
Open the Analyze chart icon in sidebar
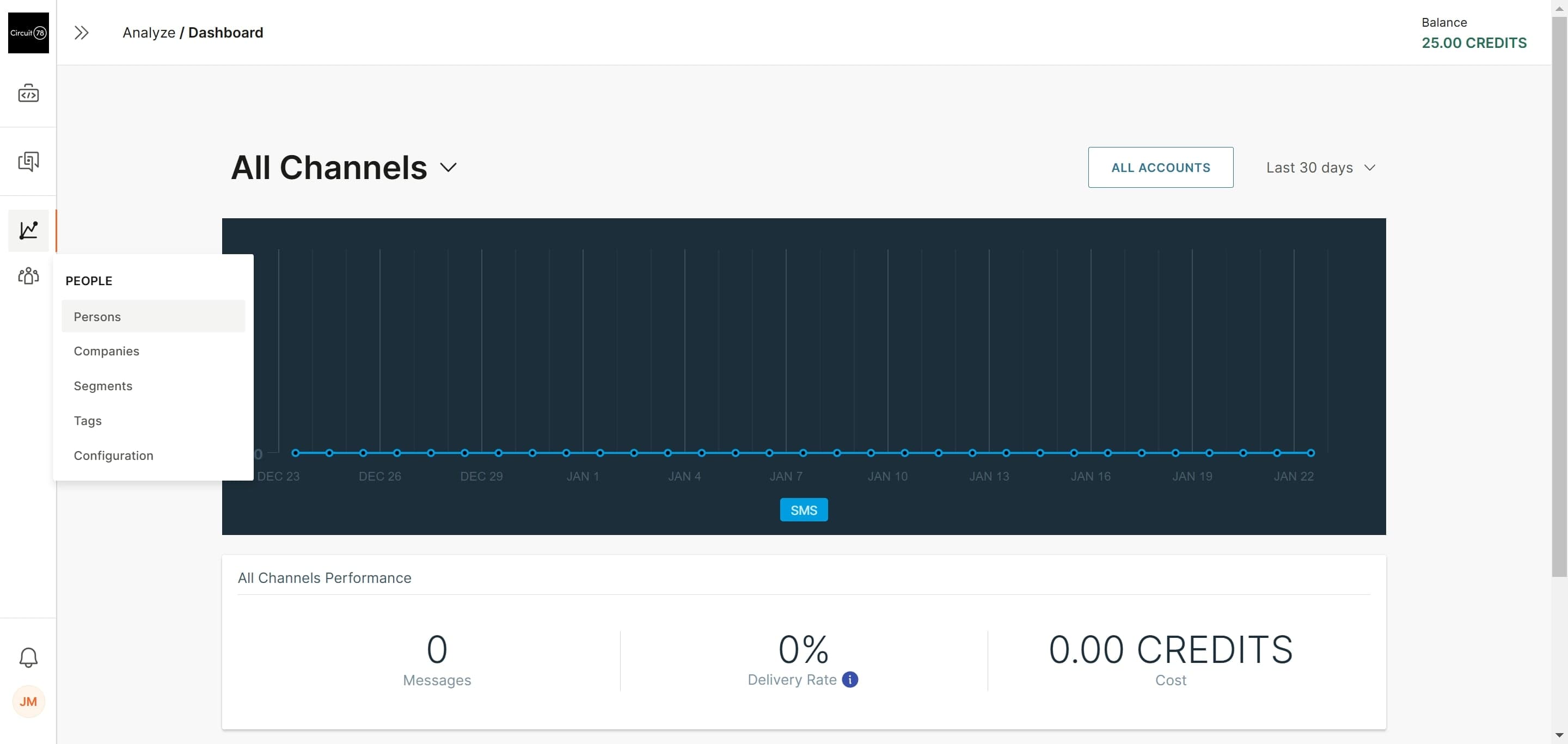[x=28, y=231]
